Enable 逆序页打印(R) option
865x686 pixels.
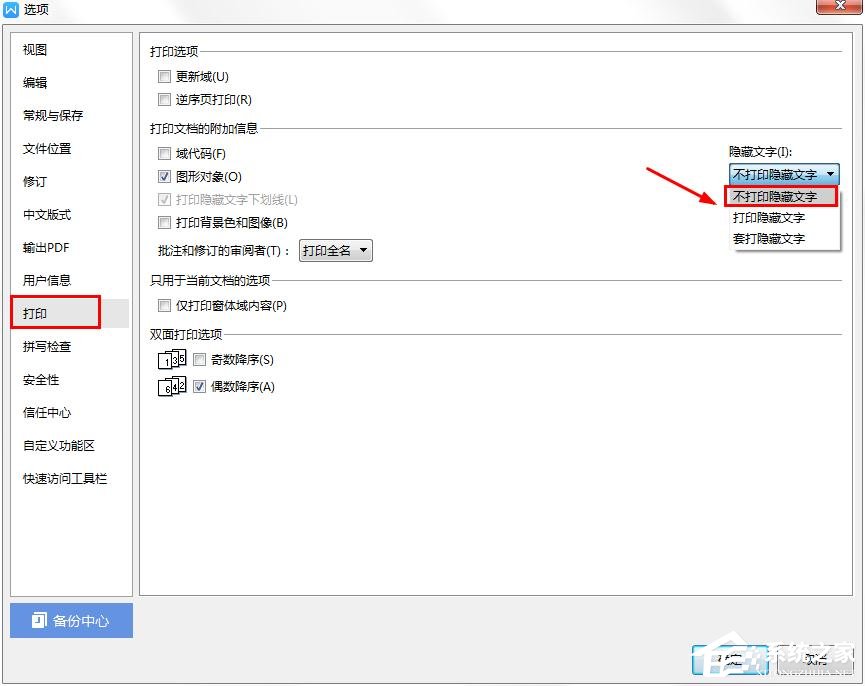[164, 99]
